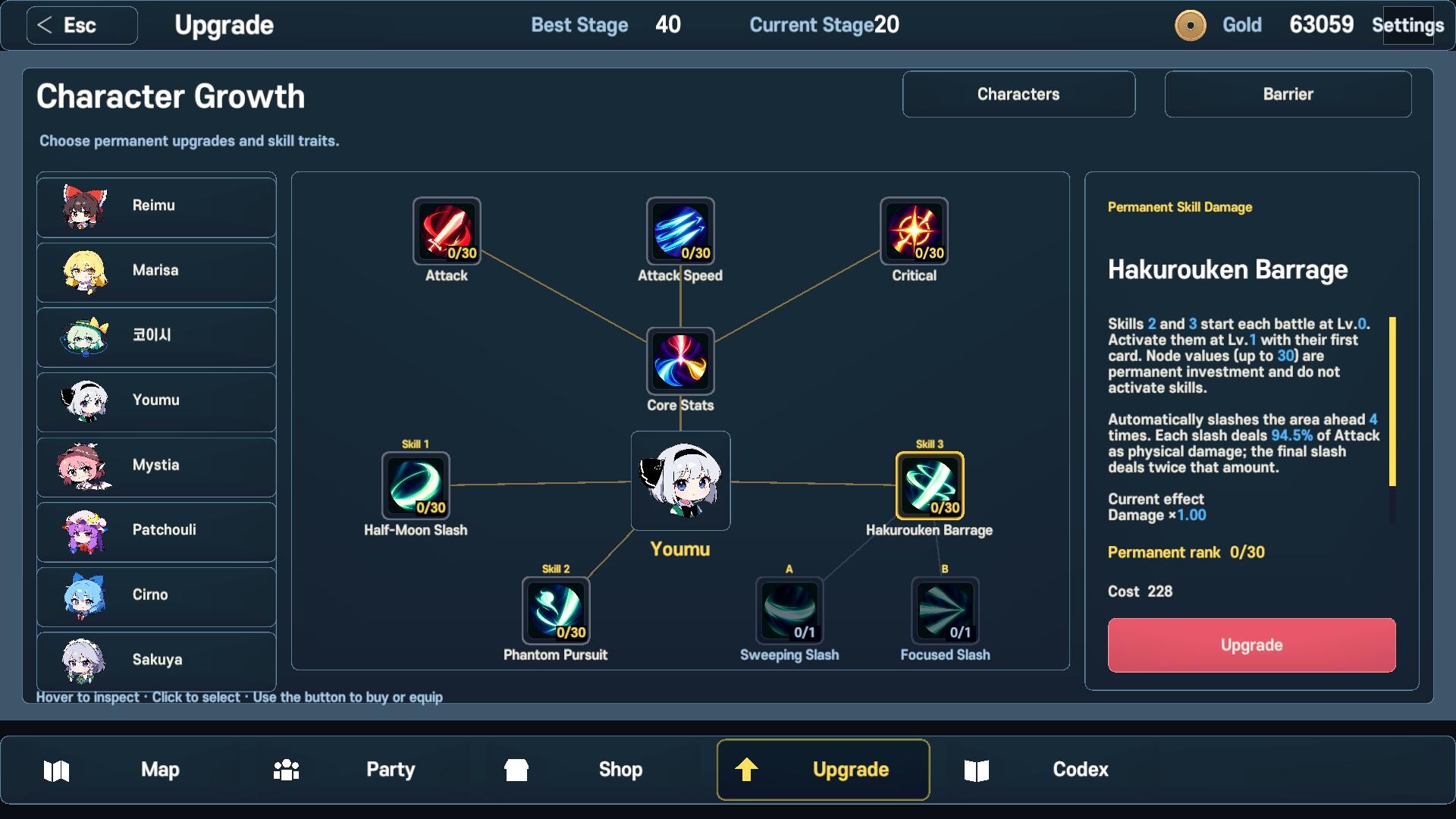
Task: Click the Core Stats label
Action: pos(680,406)
